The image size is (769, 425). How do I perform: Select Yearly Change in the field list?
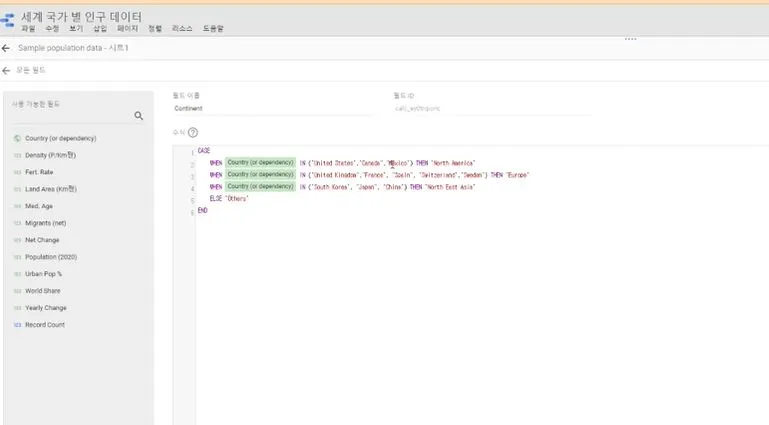(46, 308)
